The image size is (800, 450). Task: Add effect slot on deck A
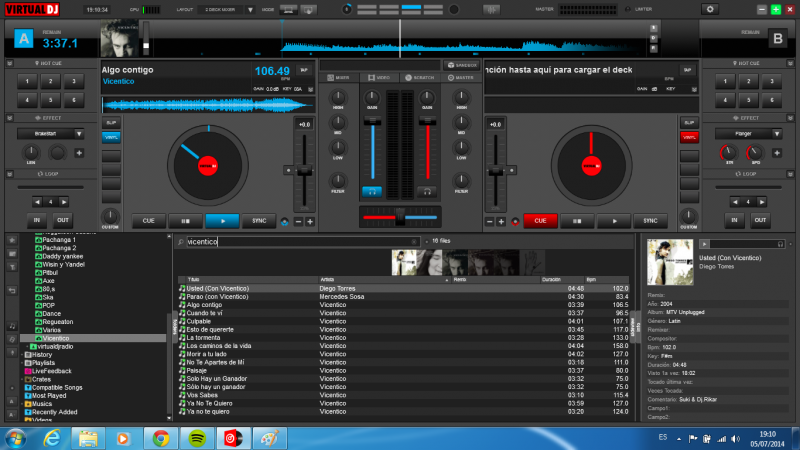79,153
